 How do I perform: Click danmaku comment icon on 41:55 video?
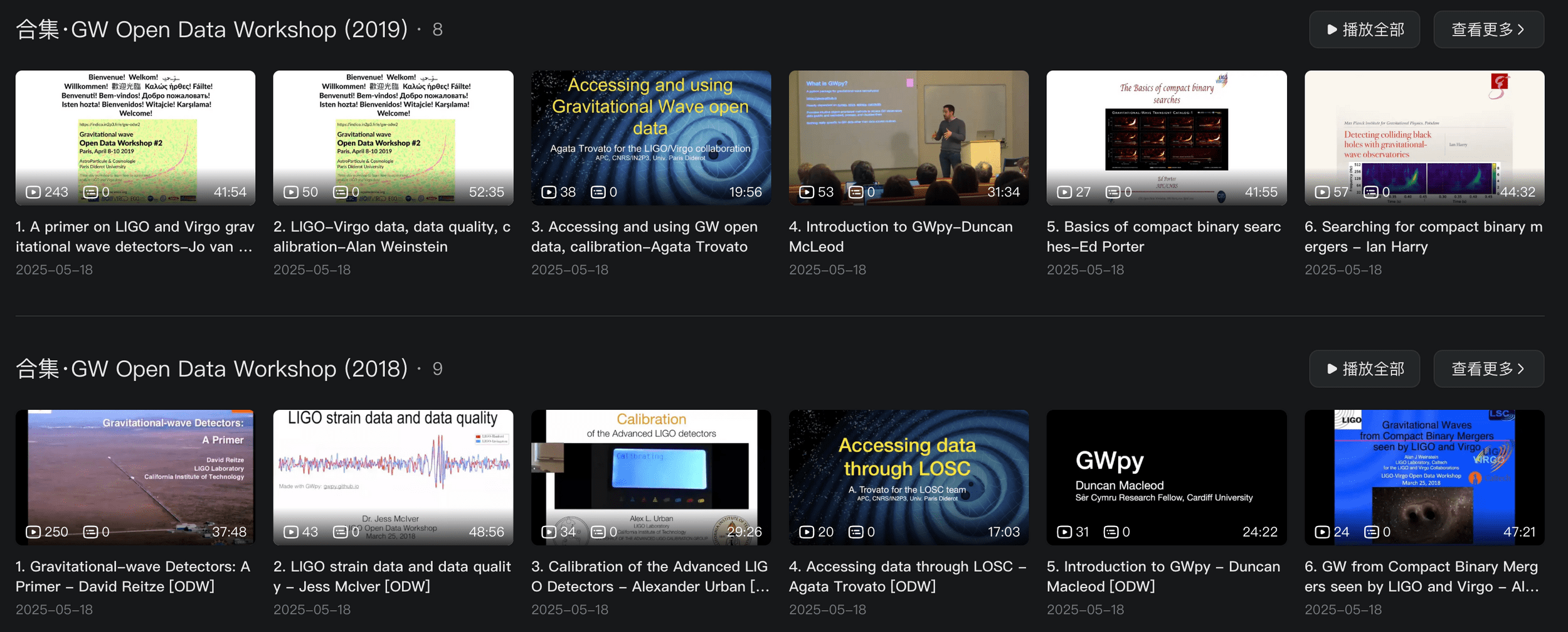[x=1113, y=192]
